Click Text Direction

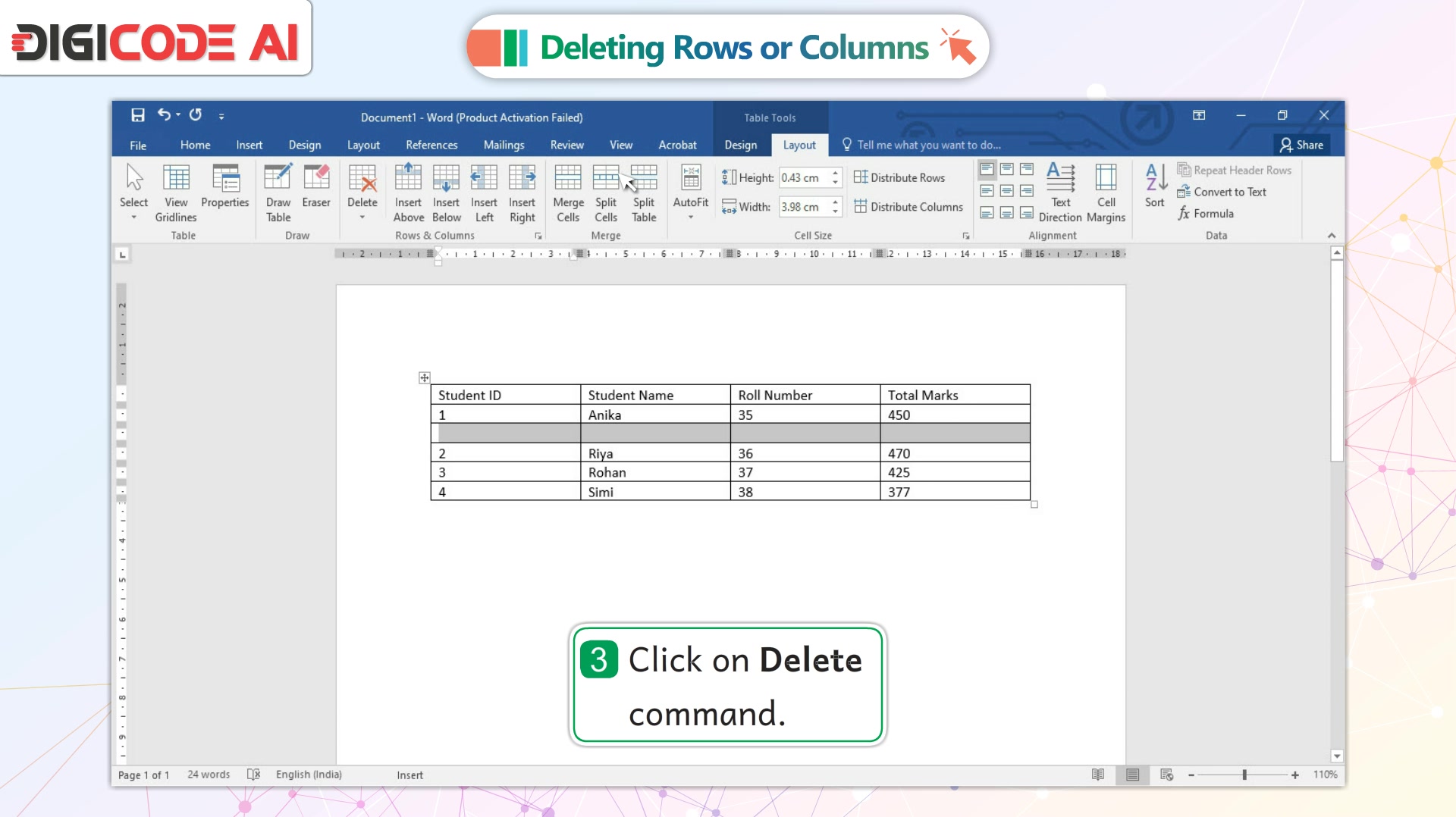point(1060,193)
